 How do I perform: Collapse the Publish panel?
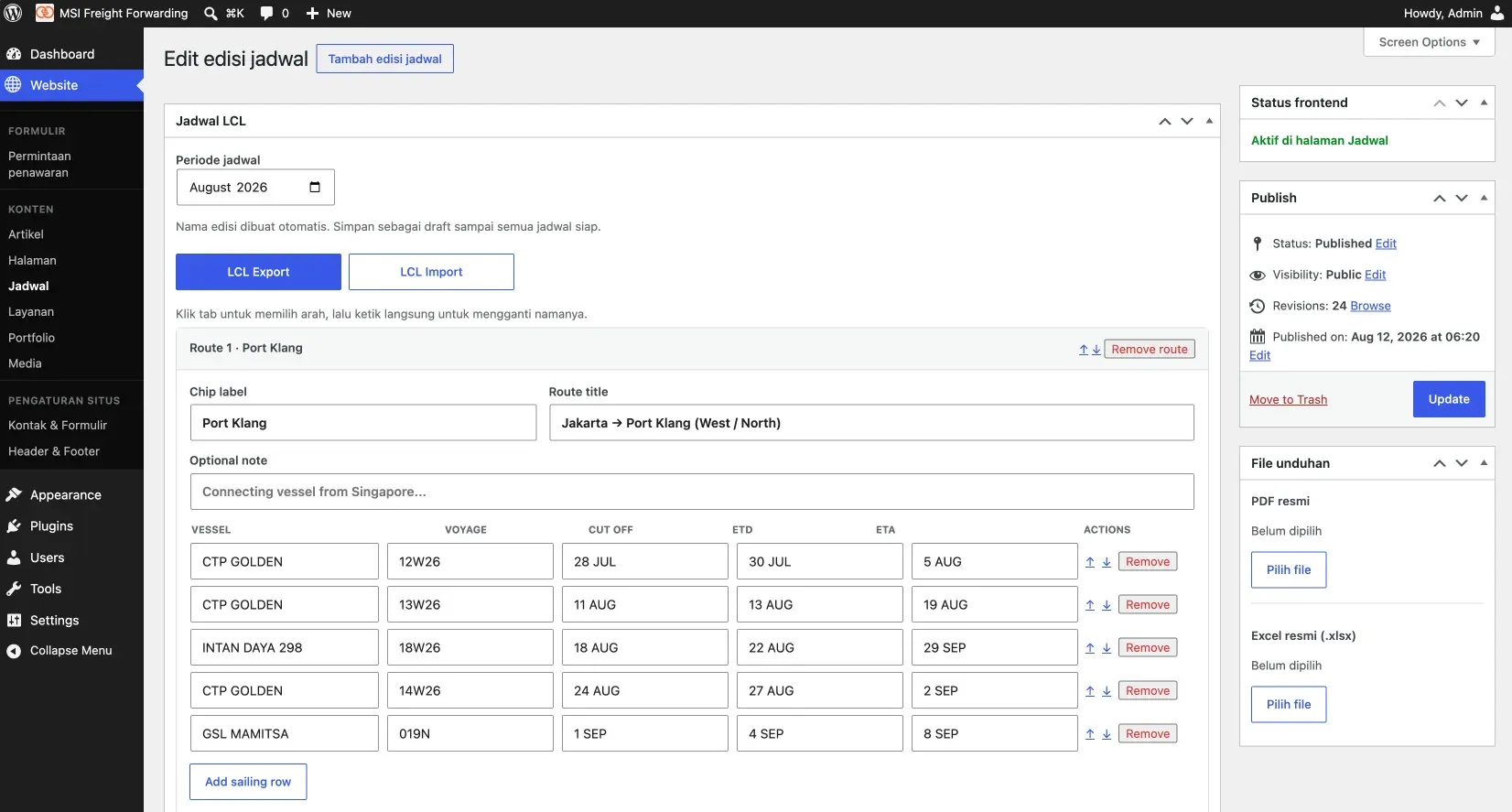point(1484,198)
